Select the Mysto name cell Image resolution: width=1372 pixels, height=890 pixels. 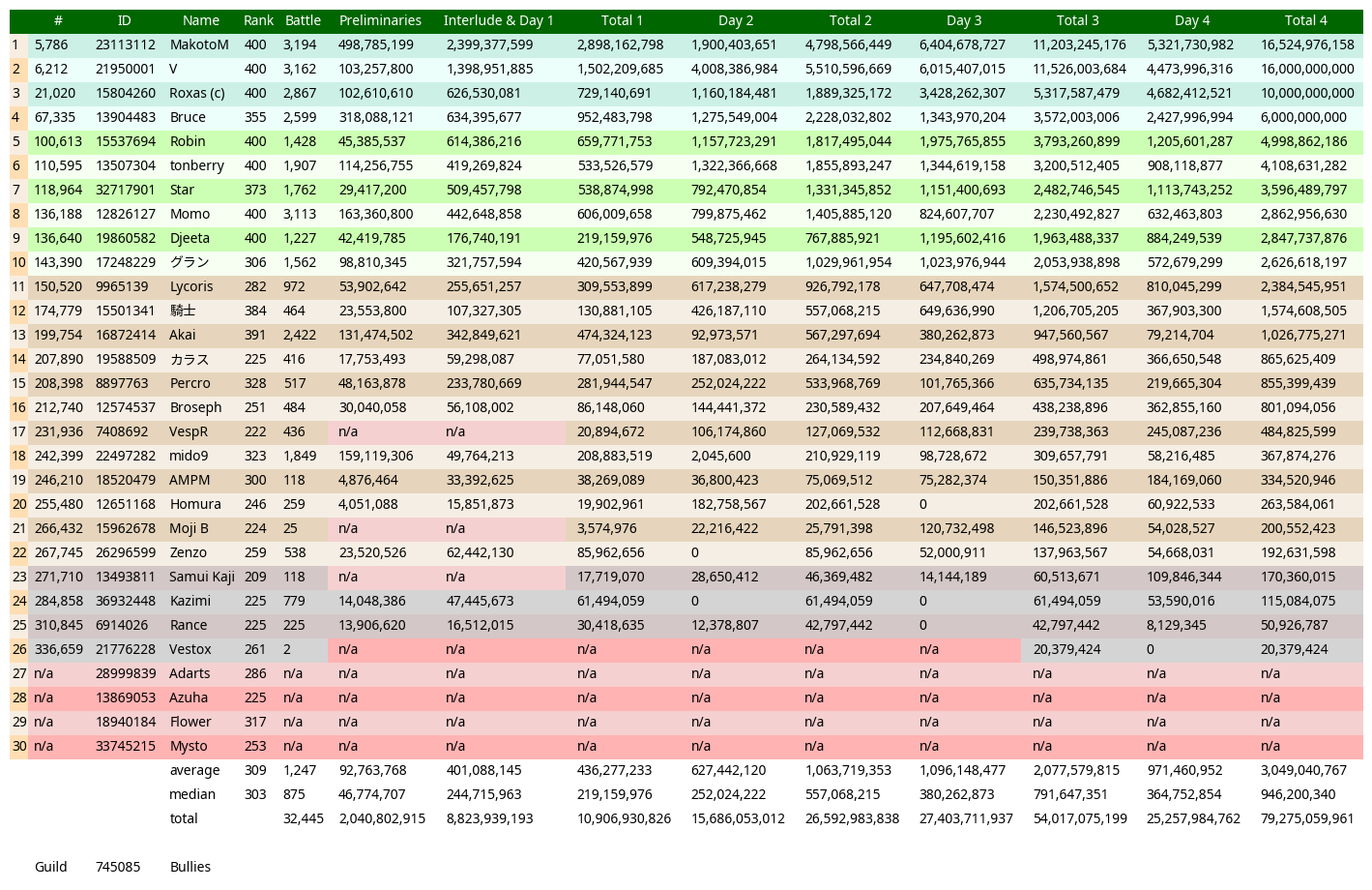[189, 746]
